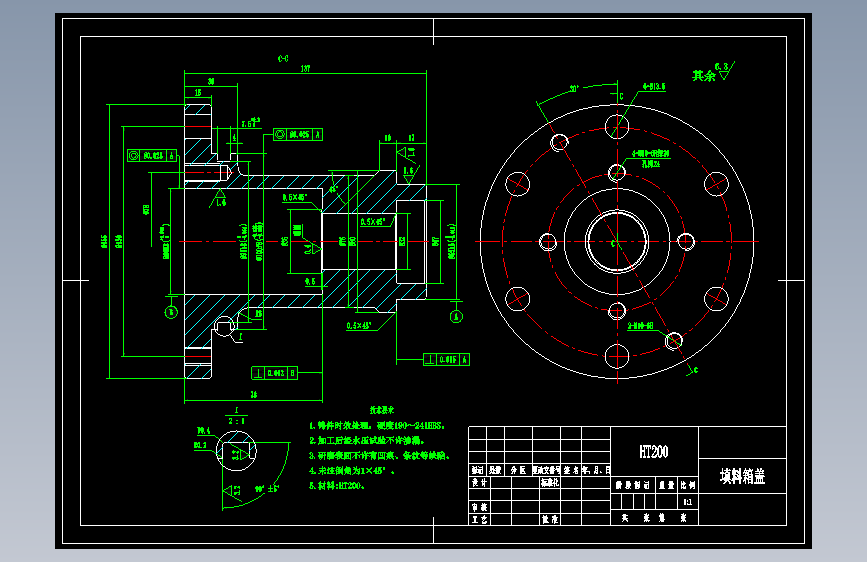Screen dimensions: 867x562
Task: Click the lower section marker C at bottom right
Action: click(695, 370)
